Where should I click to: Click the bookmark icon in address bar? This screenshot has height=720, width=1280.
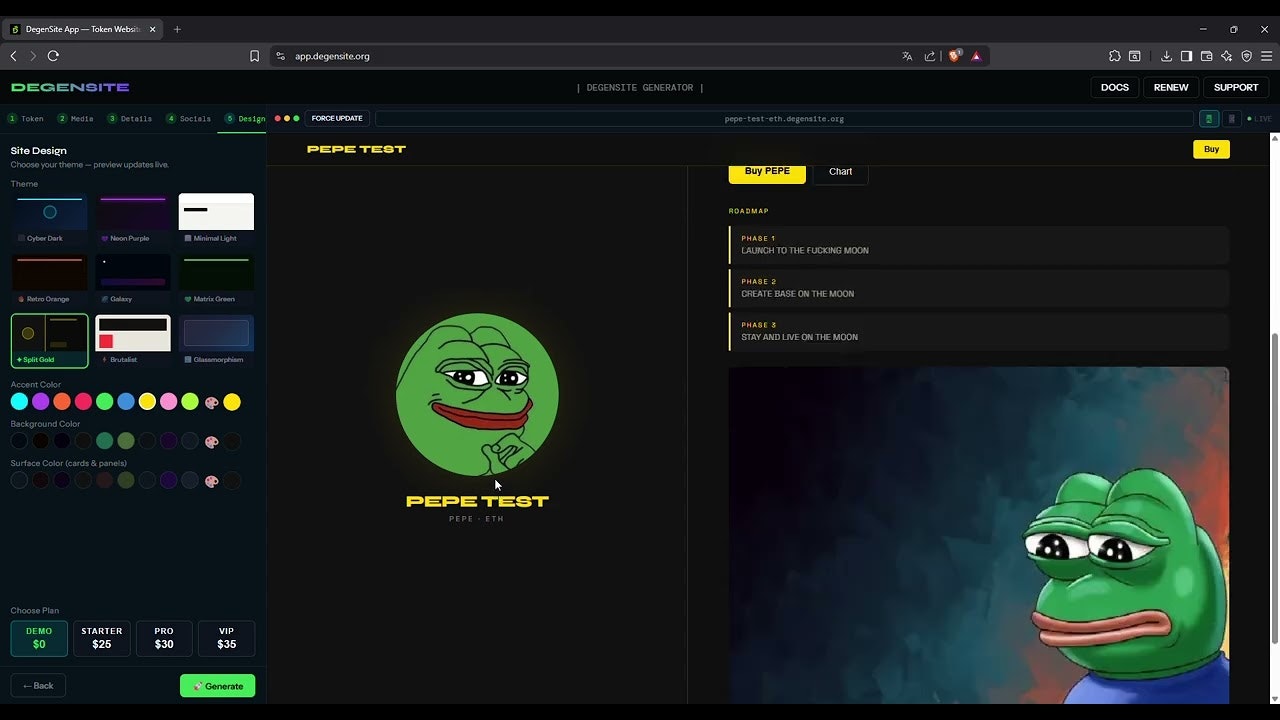click(x=254, y=56)
